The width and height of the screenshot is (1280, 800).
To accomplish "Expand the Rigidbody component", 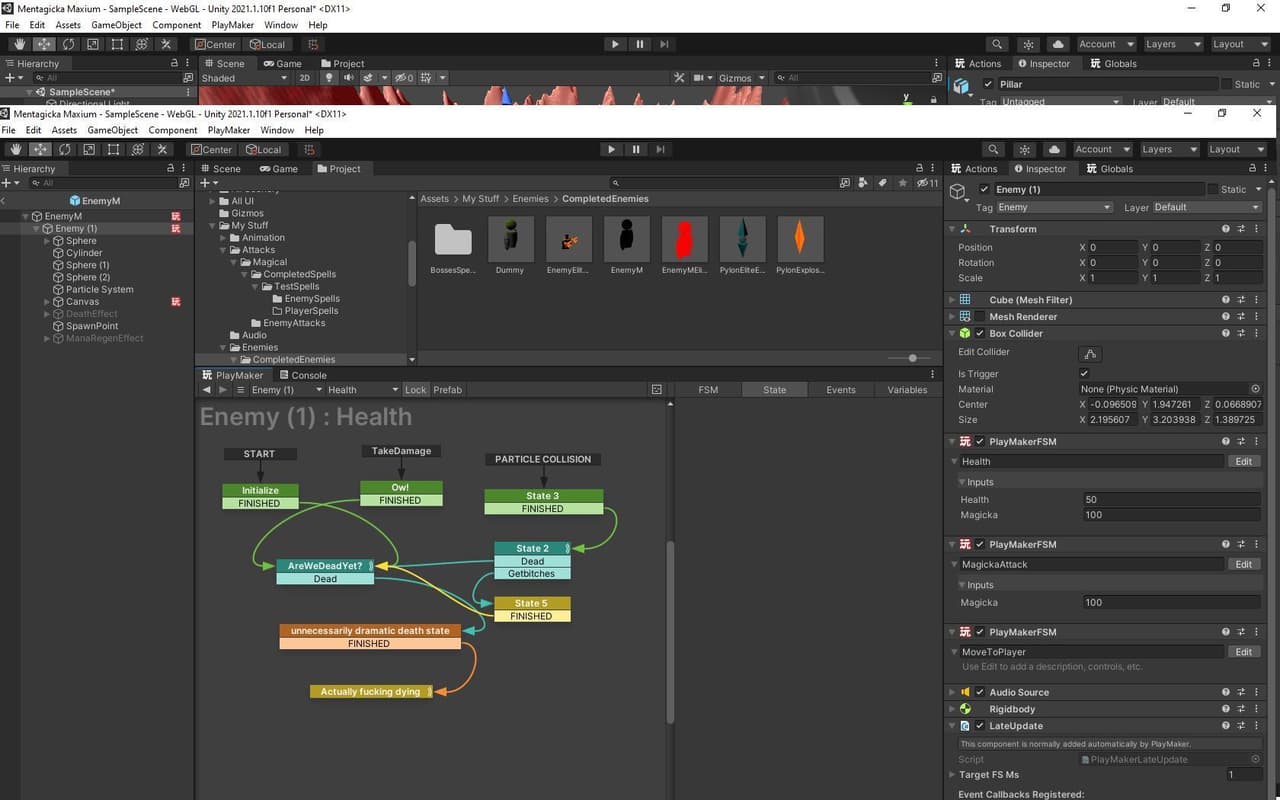I will tap(951, 709).
